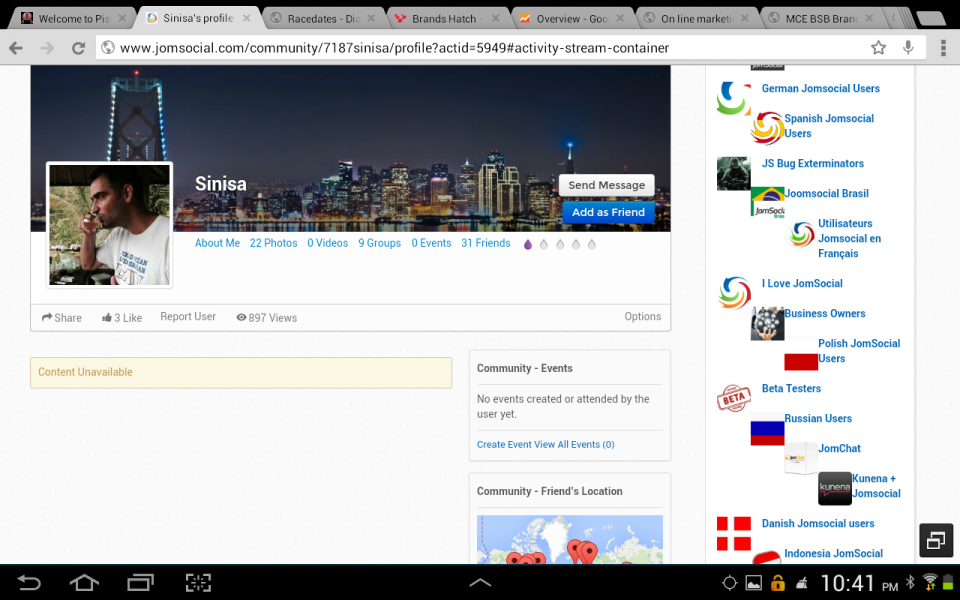
Task: Close the Overview - Goo tab
Action: 620,18
